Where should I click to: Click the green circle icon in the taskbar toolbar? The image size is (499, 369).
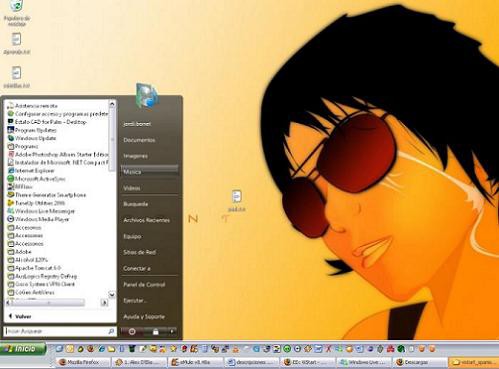pyautogui.click(x=287, y=349)
